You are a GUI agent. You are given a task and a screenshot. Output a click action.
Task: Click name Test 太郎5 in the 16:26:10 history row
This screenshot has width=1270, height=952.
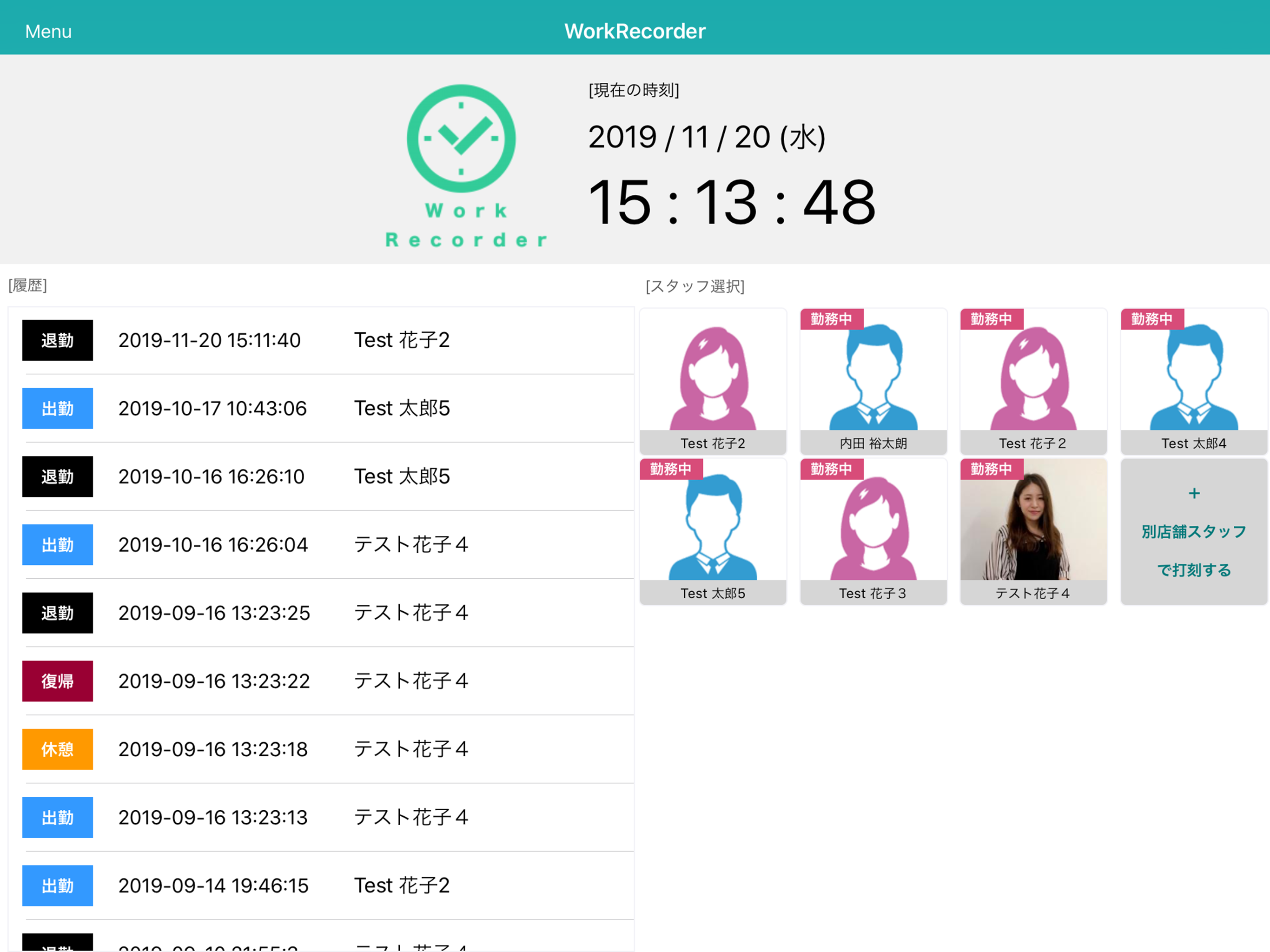(402, 476)
